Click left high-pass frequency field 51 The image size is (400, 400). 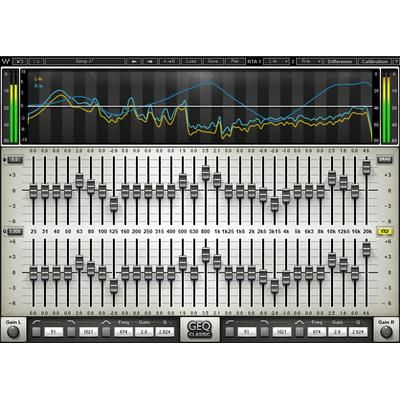tap(54, 332)
